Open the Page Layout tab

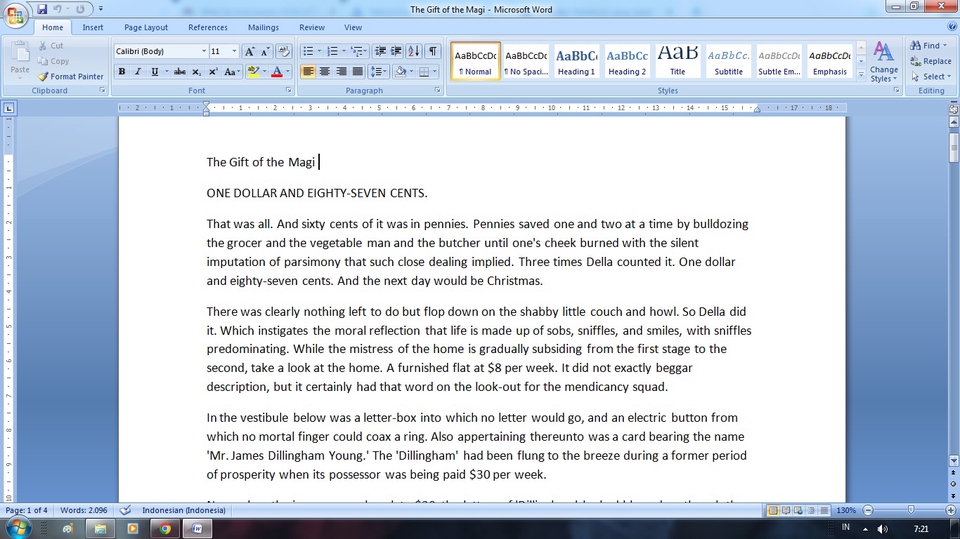pyautogui.click(x=146, y=27)
